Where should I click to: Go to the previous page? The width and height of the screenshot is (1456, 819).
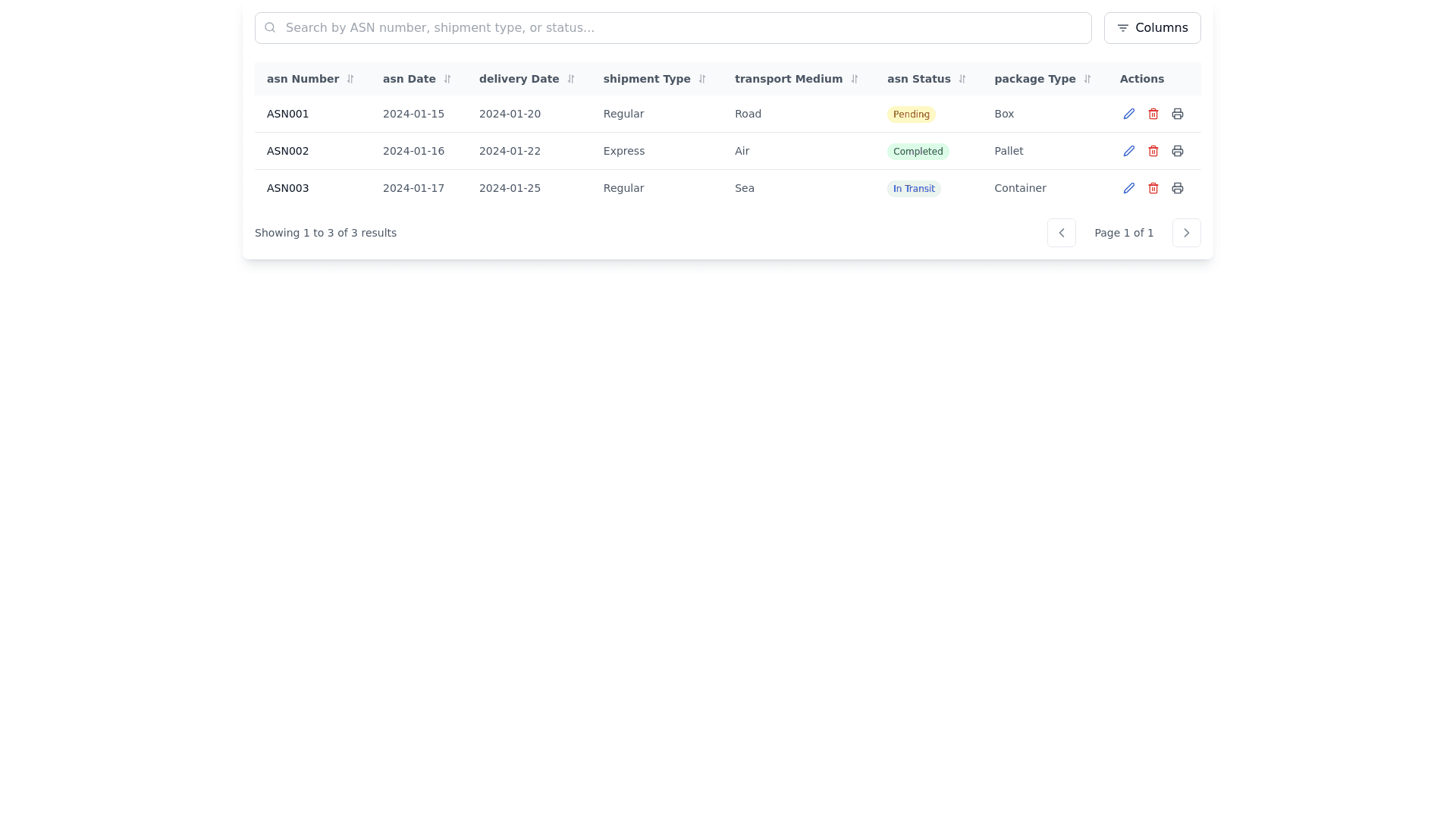[1061, 233]
